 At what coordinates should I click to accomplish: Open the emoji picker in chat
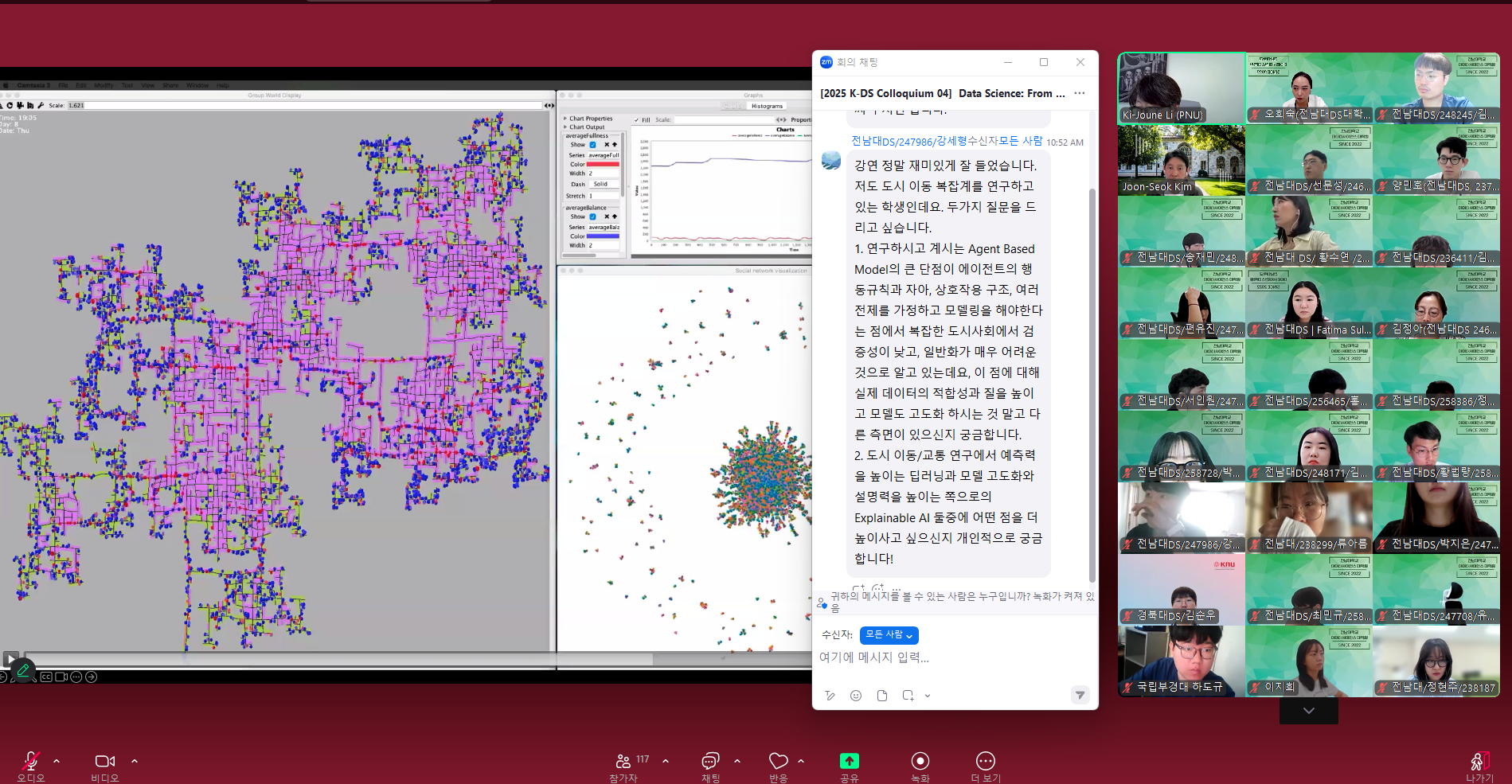856,696
